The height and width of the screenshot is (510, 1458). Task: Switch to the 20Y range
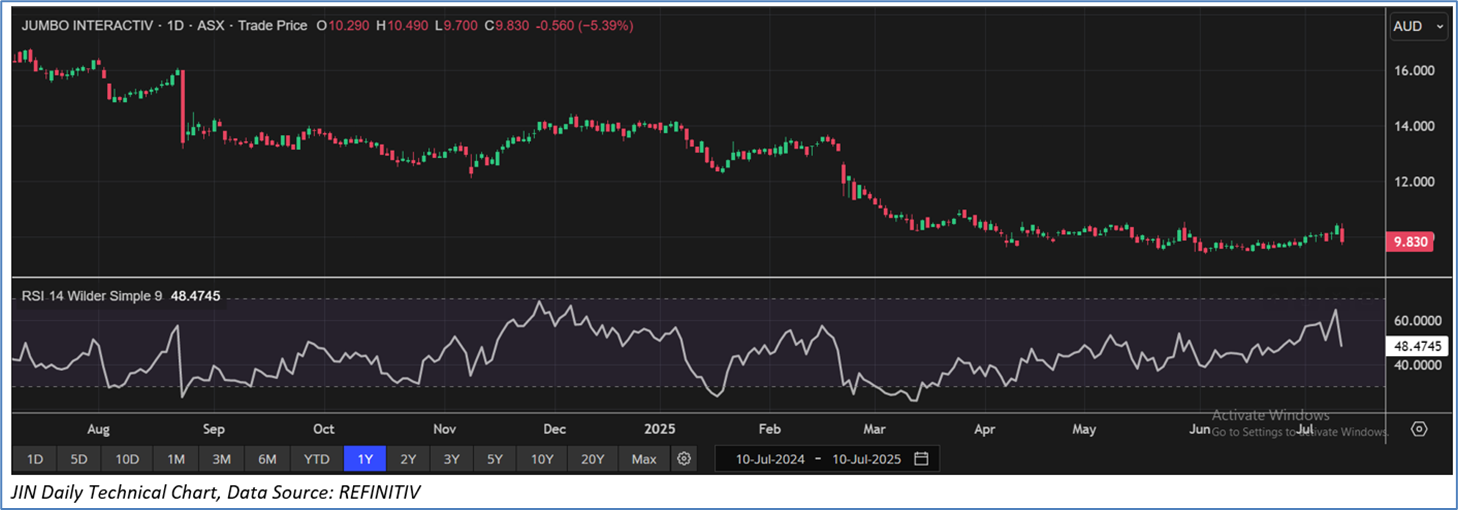point(593,459)
